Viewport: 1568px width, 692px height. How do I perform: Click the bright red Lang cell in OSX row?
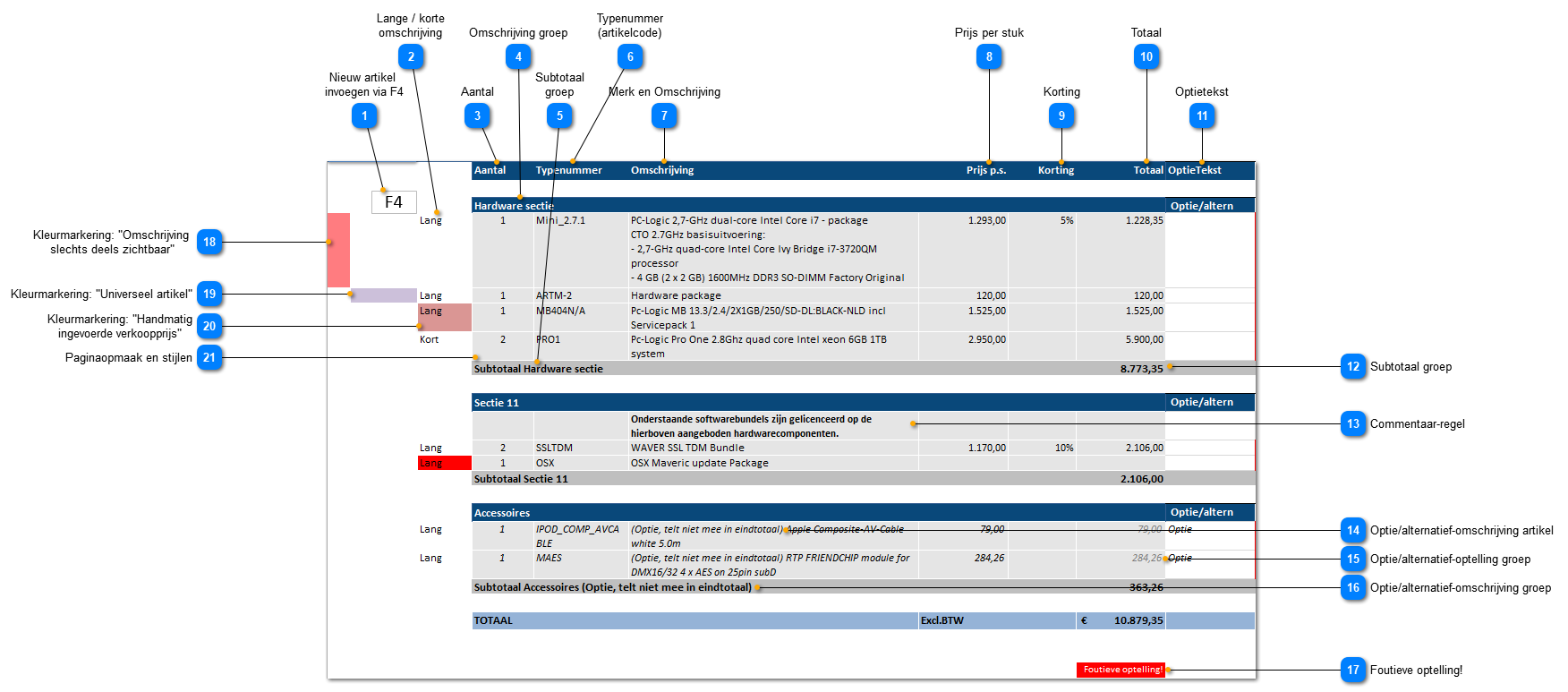point(445,463)
